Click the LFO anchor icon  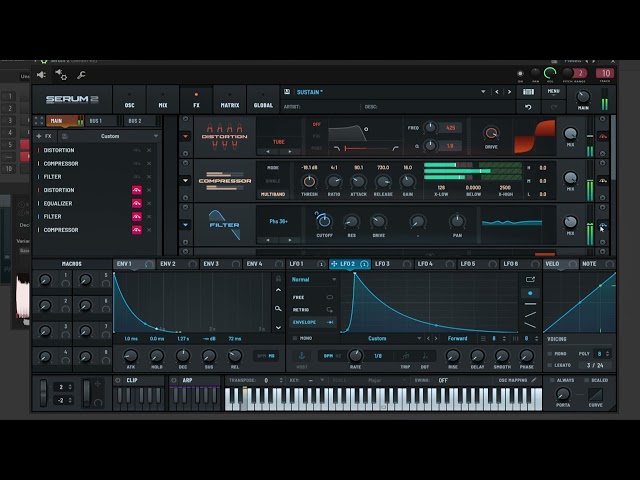pyautogui.click(x=302, y=356)
